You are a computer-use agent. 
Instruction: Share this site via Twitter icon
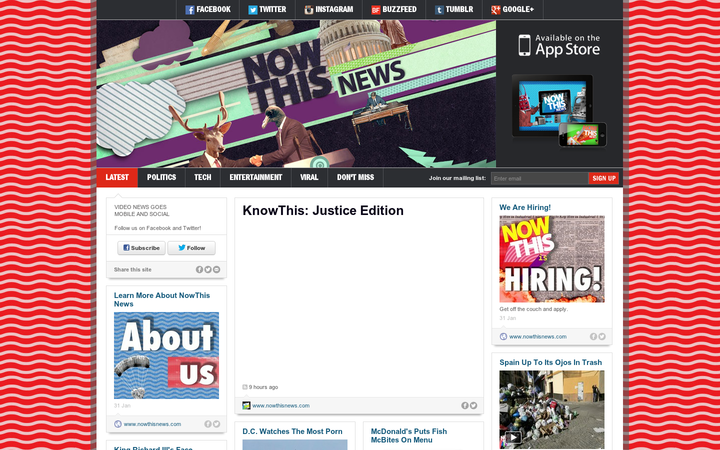coord(208,270)
